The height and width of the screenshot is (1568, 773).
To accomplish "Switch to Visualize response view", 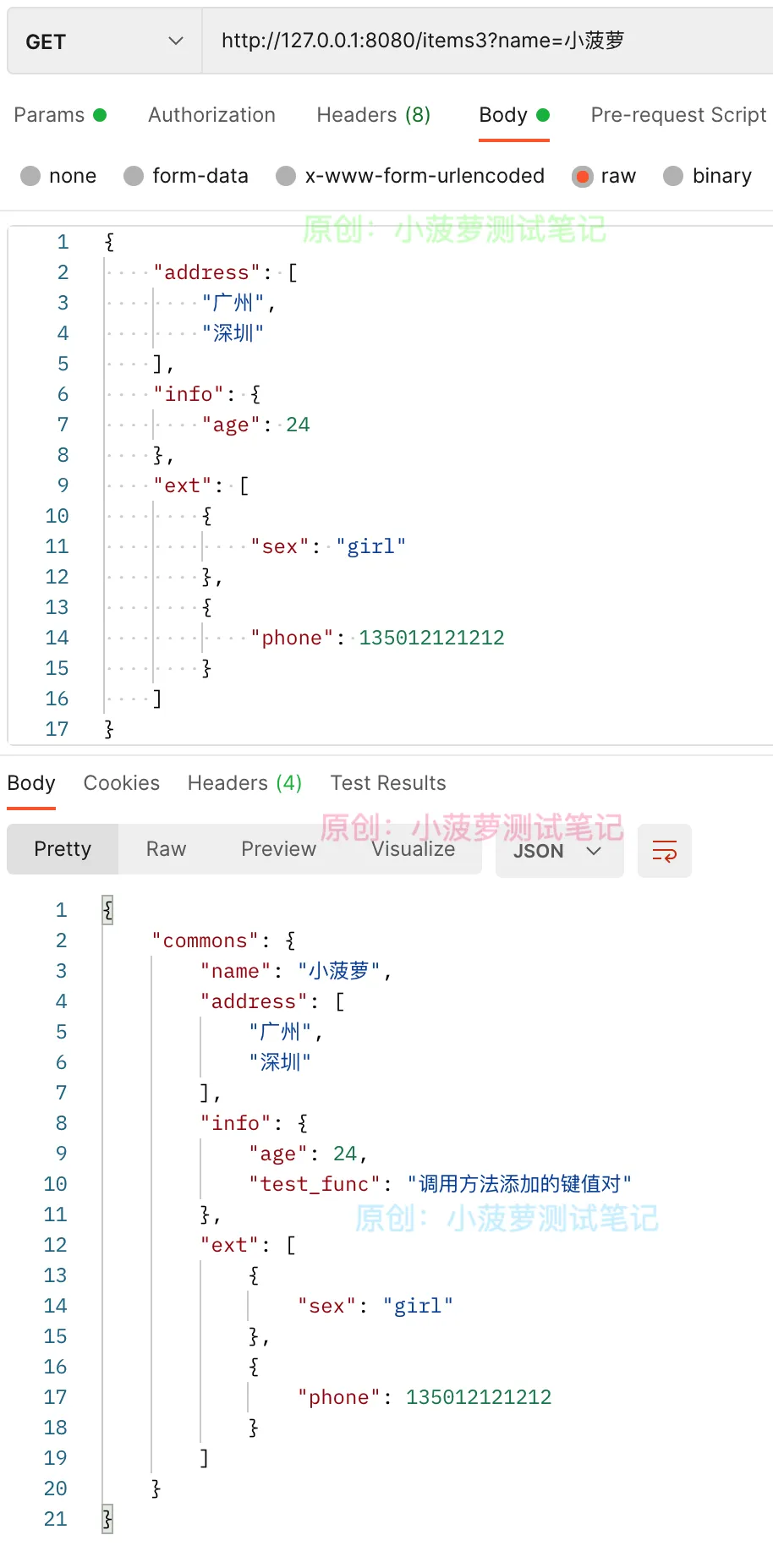I will click(414, 849).
